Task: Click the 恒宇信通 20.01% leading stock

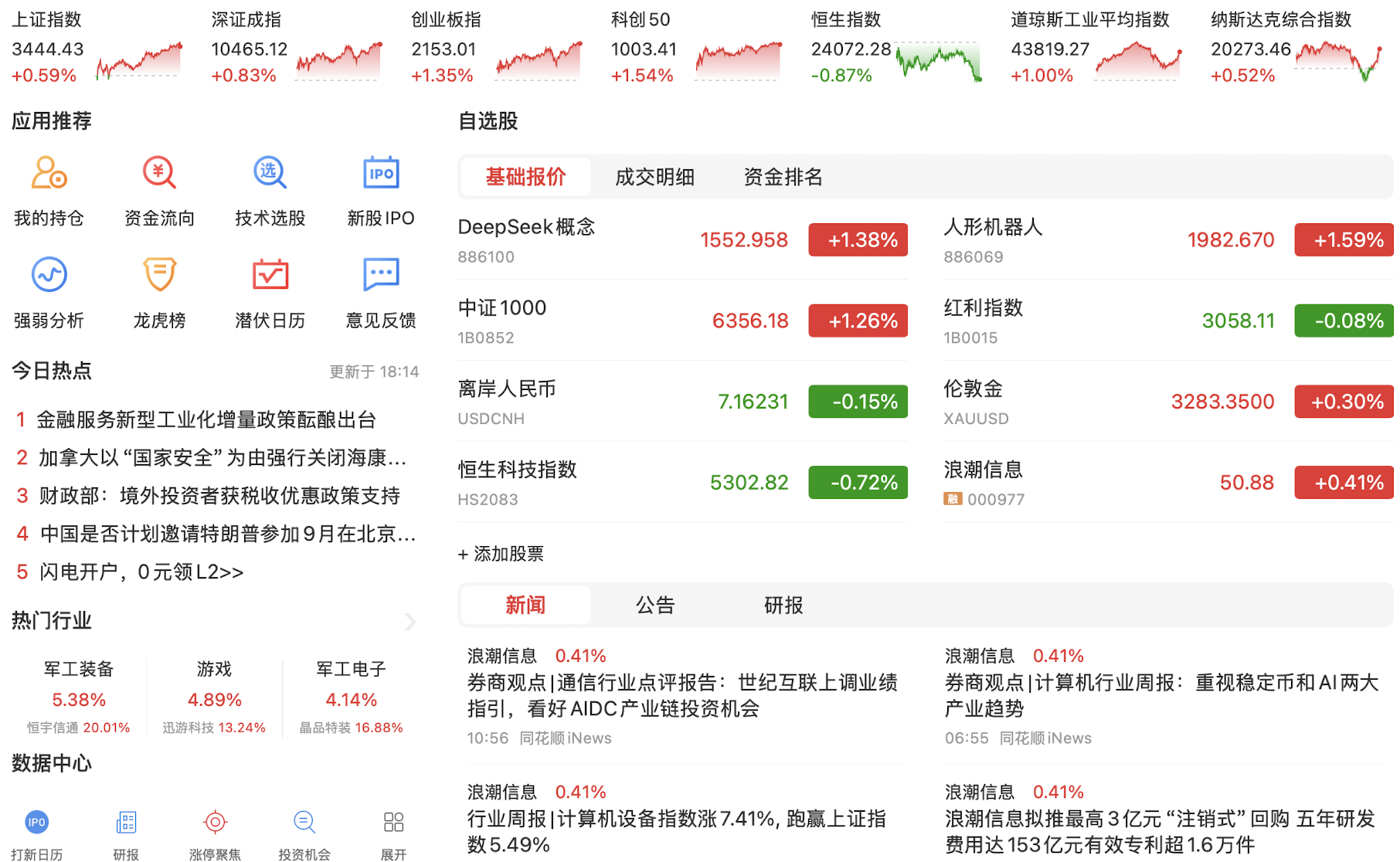Action: coord(78,728)
